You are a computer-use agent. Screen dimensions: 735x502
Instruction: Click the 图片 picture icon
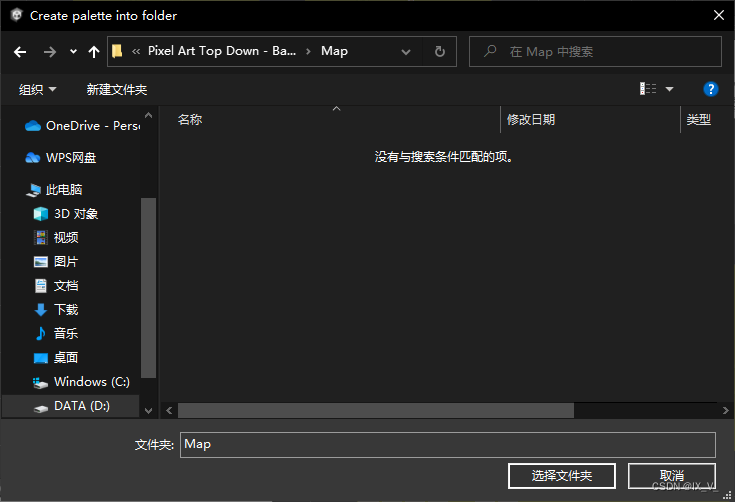pos(41,262)
